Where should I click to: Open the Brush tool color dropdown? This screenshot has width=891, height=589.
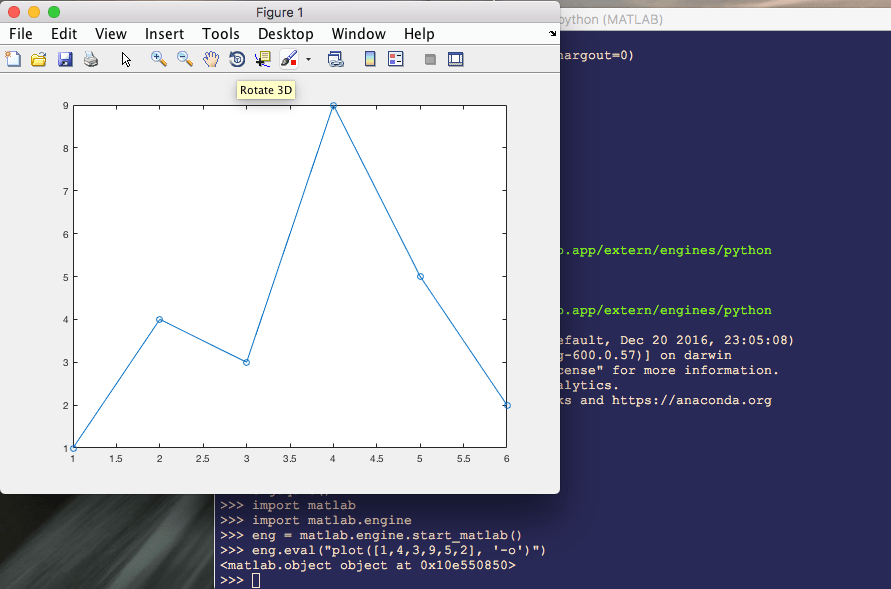[307, 59]
